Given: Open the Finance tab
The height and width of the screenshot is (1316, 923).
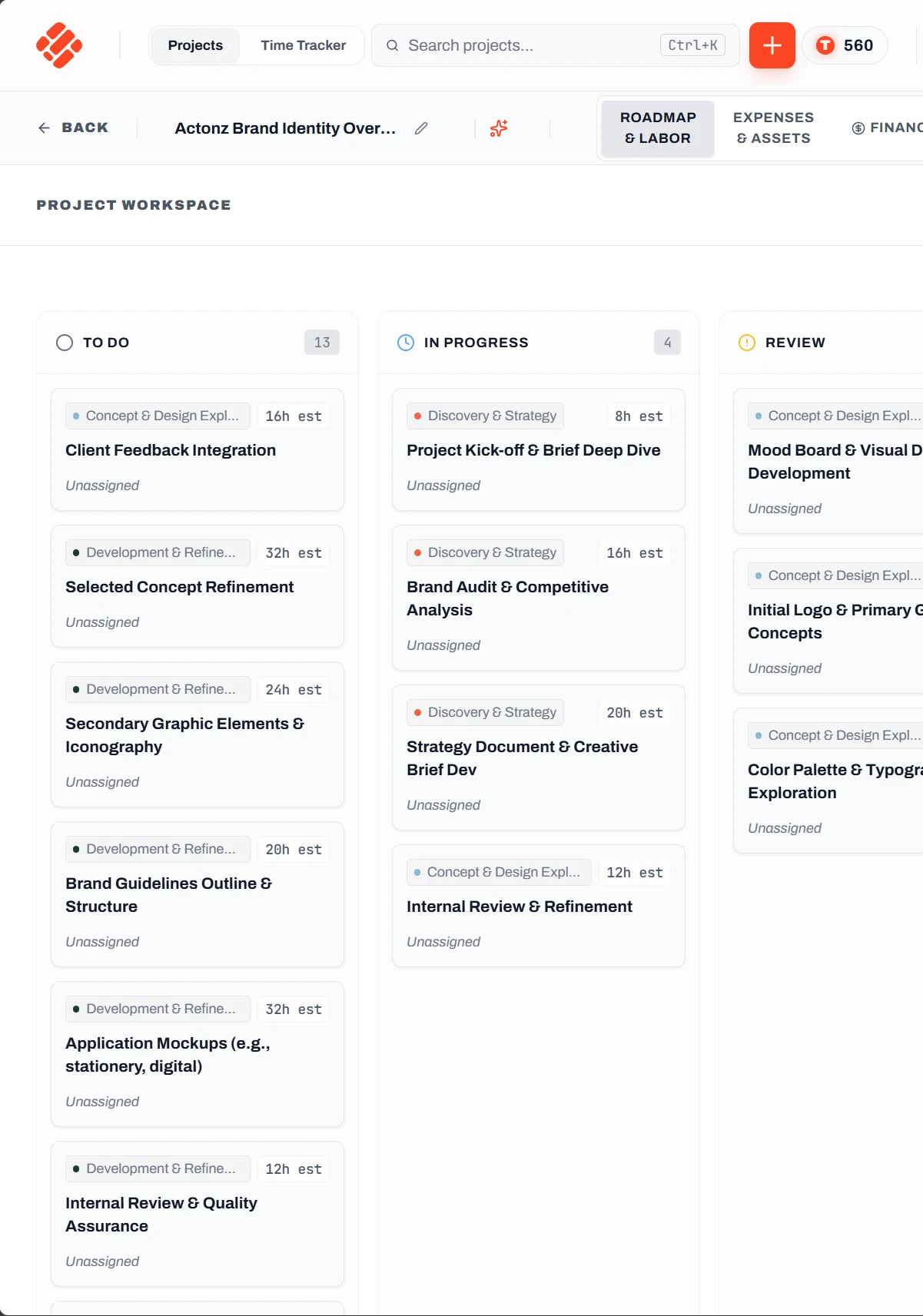Looking at the screenshot, I should pos(886,128).
